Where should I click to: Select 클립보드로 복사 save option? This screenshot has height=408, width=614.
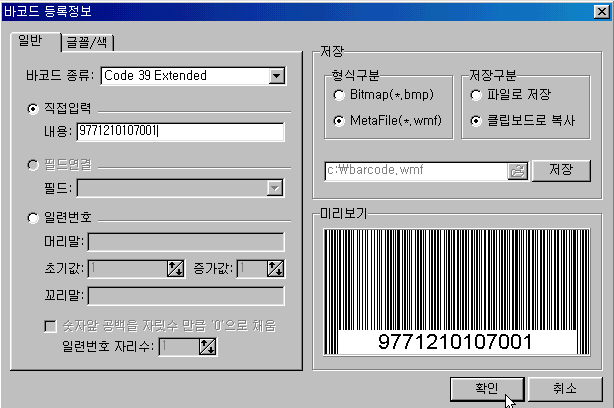476,120
